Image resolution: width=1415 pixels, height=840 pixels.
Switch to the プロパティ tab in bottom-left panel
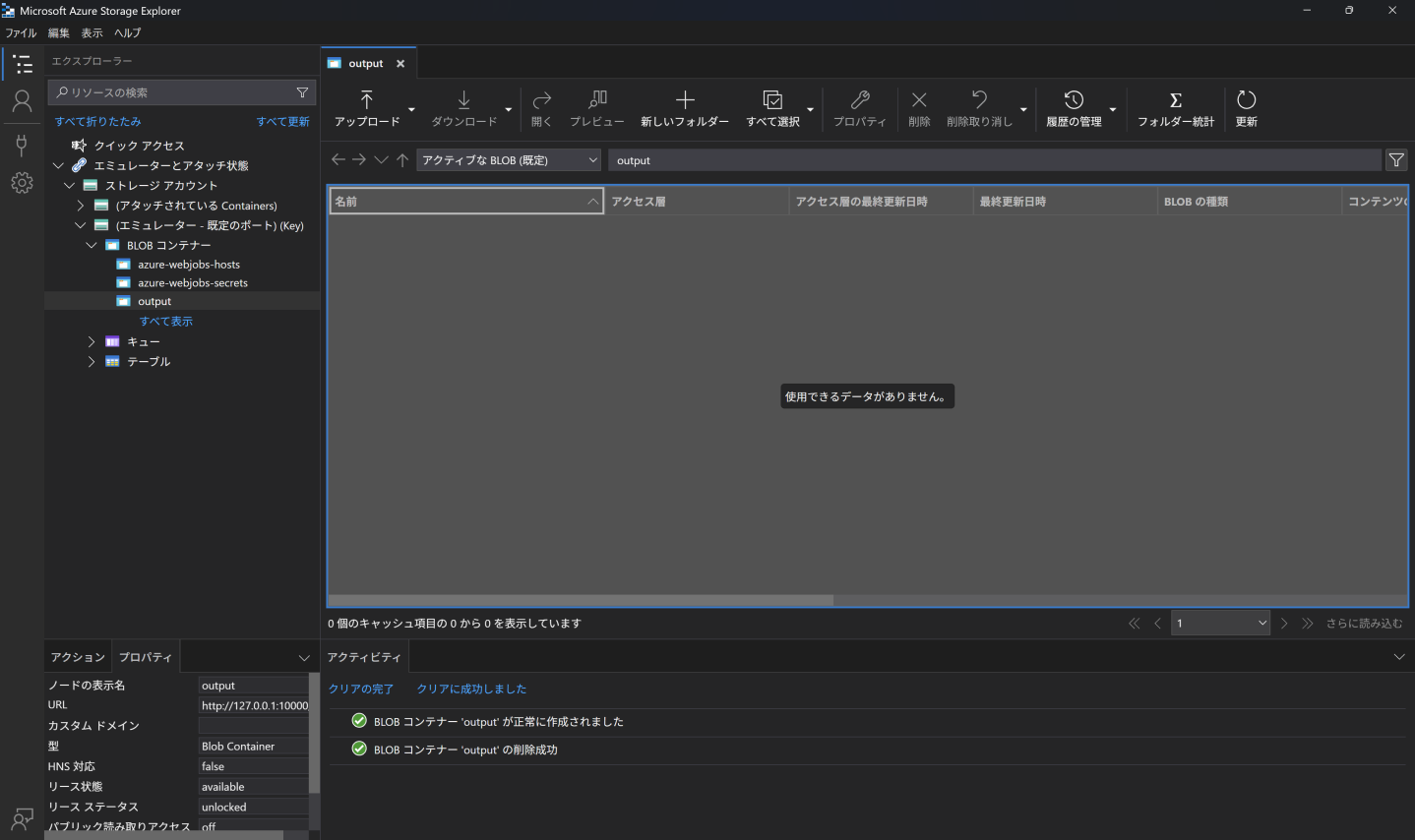[x=146, y=657]
